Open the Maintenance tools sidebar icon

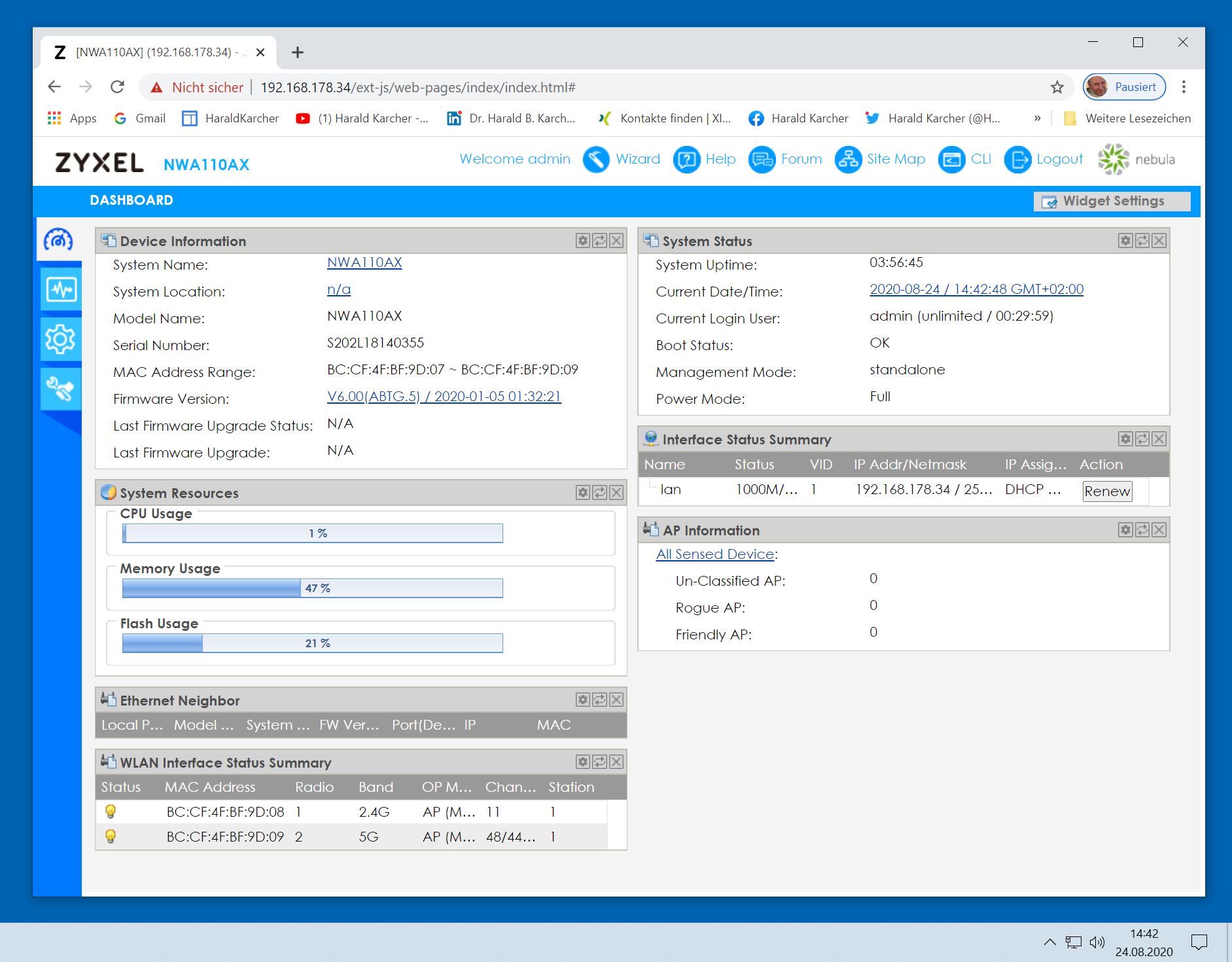[61, 389]
